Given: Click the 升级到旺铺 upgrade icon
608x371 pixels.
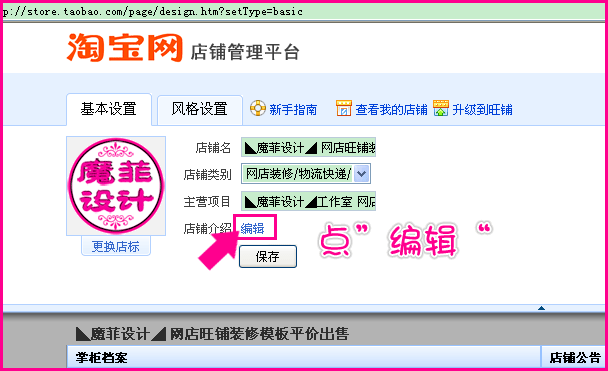Looking at the screenshot, I should pos(441,108).
